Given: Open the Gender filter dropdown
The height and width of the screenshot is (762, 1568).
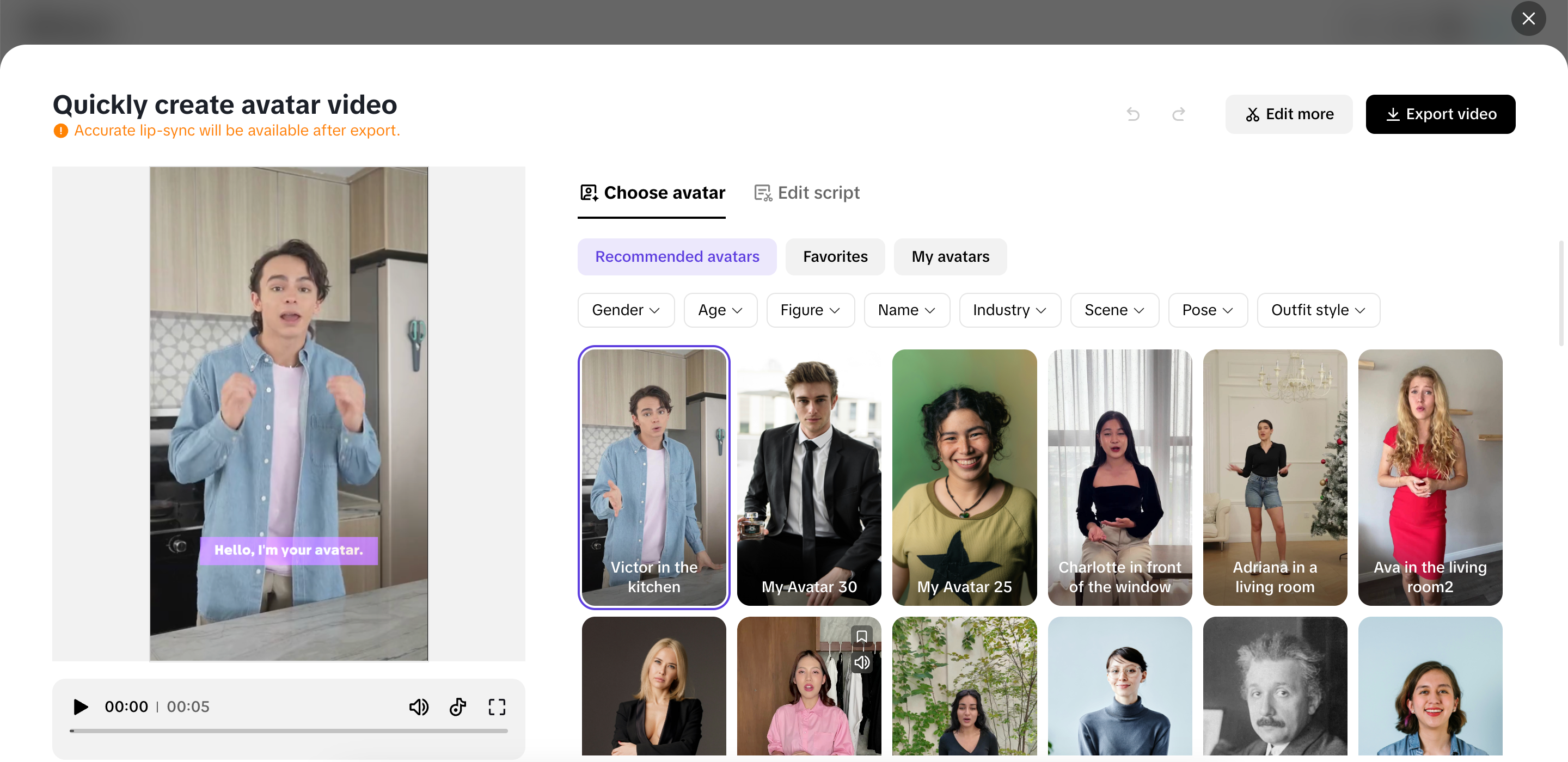Looking at the screenshot, I should (626, 310).
